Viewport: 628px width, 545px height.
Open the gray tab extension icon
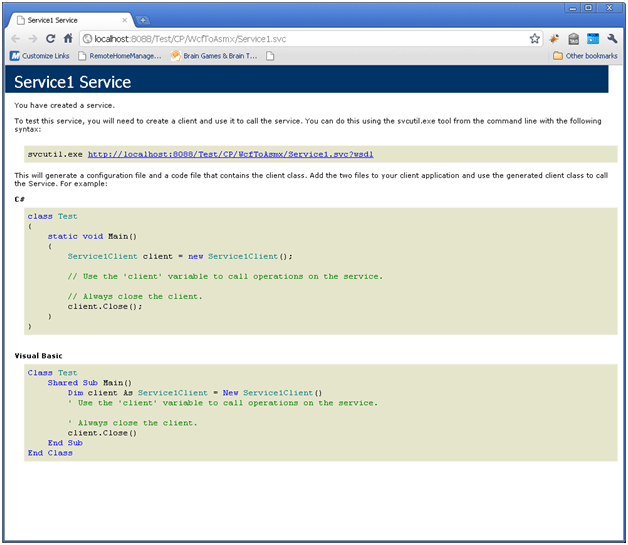pos(574,39)
